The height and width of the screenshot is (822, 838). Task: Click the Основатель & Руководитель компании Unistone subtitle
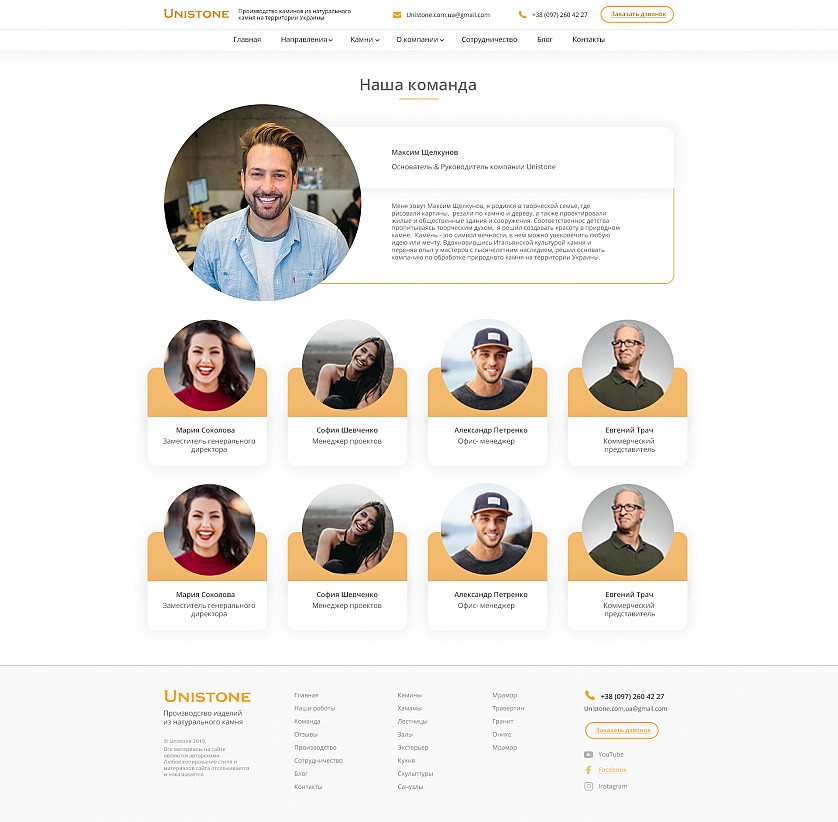(x=474, y=167)
